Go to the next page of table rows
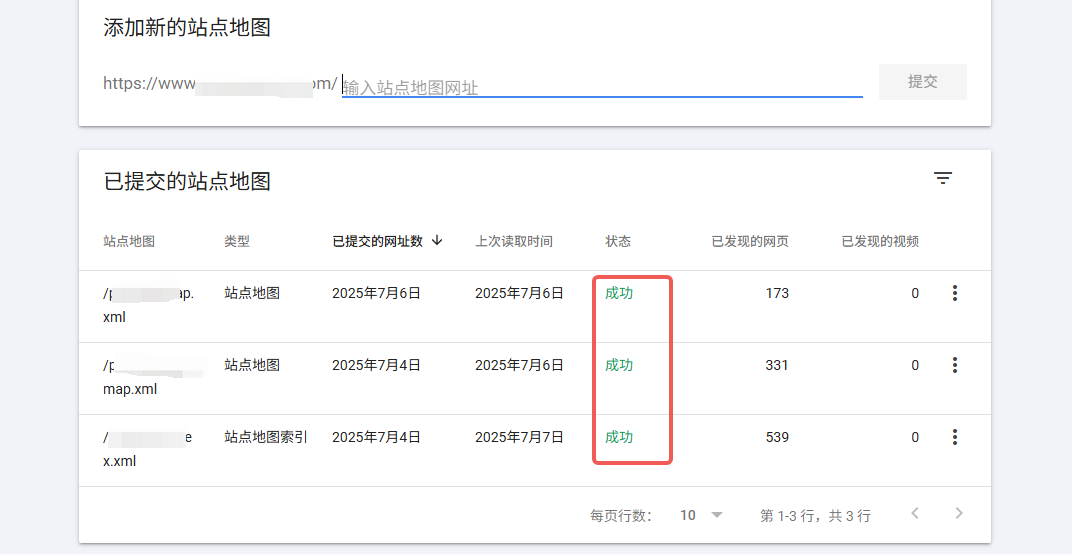Viewport: 1072px width, 554px height. (958, 514)
